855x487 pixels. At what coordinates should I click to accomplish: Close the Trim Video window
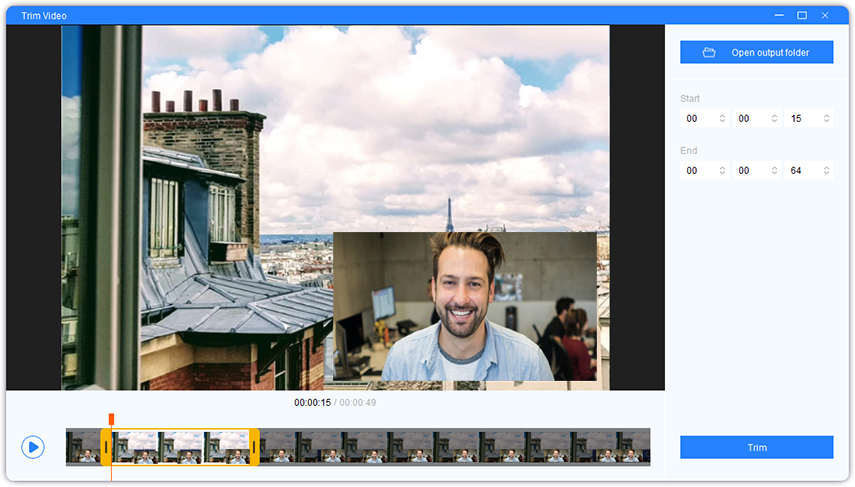point(825,15)
